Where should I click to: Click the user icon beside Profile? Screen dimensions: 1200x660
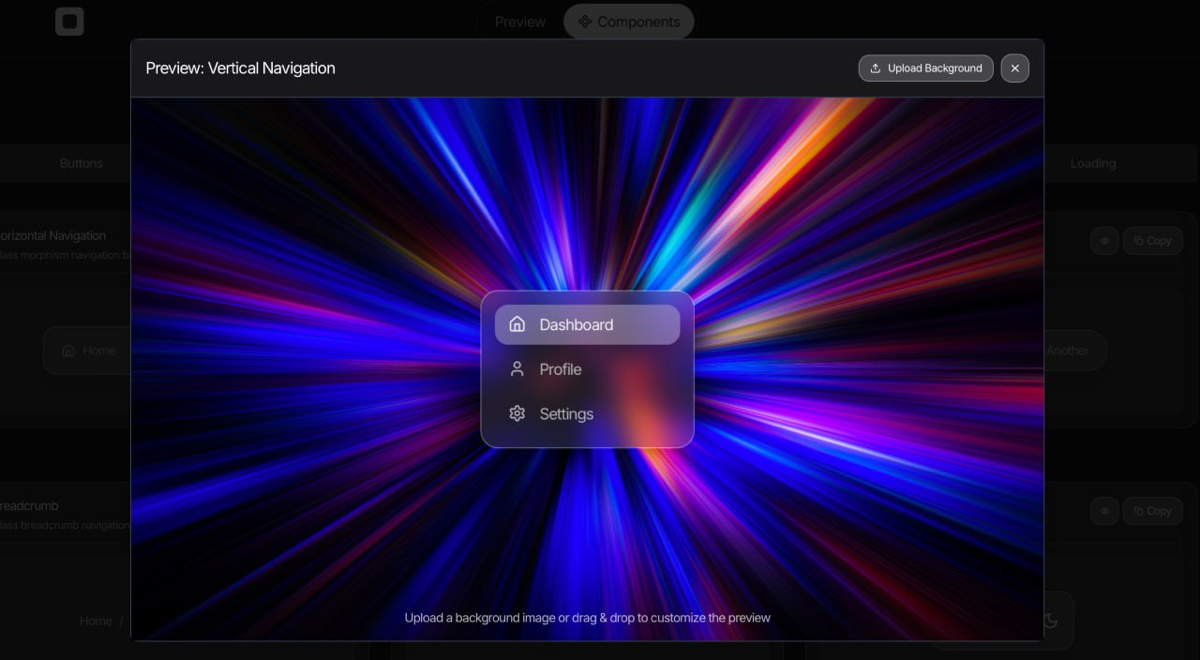517,369
